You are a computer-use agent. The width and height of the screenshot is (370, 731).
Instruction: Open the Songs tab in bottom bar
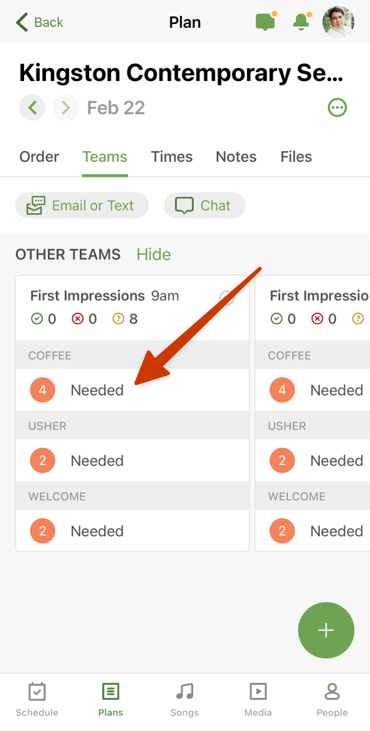pos(185,699)
